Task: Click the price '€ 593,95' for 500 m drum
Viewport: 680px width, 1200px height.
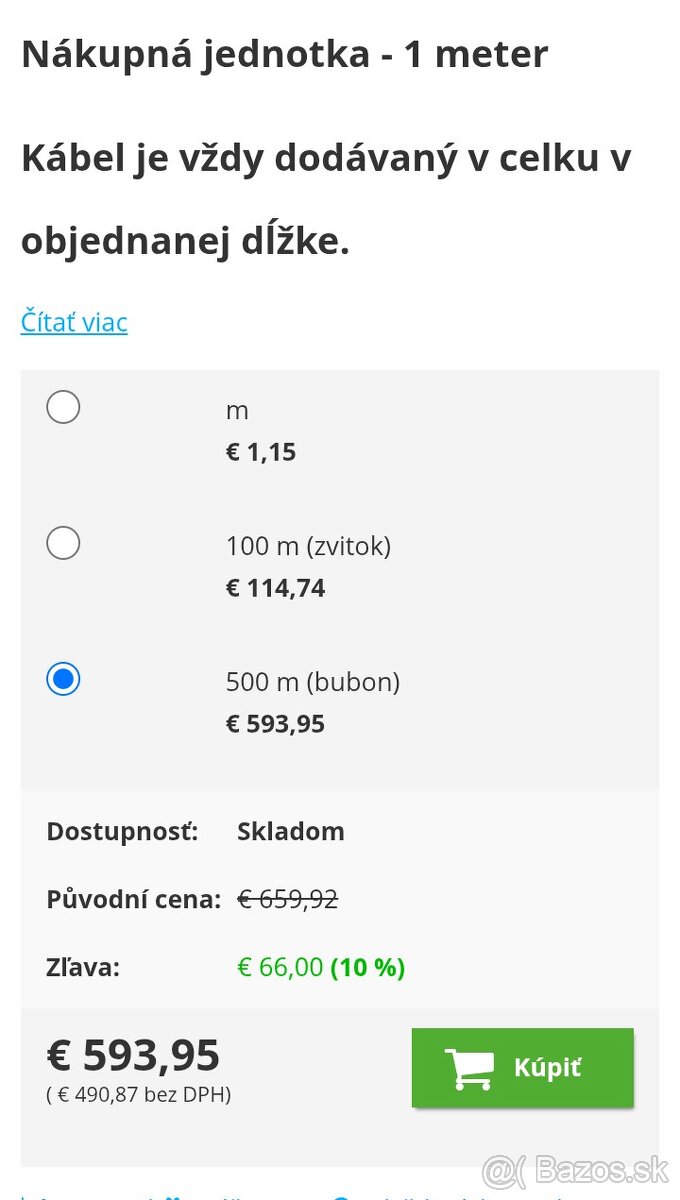Action: point(275,722)
